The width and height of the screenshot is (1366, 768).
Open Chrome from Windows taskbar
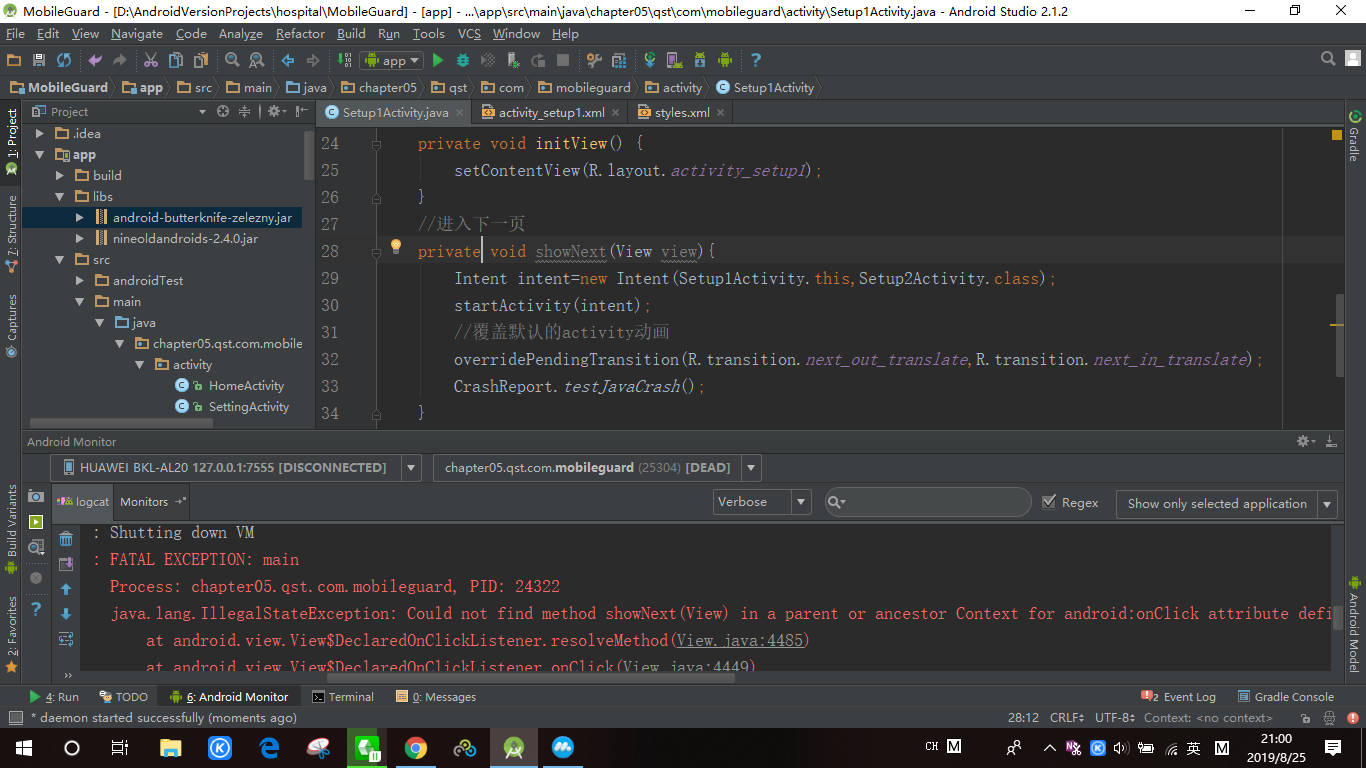pos(416,747)
